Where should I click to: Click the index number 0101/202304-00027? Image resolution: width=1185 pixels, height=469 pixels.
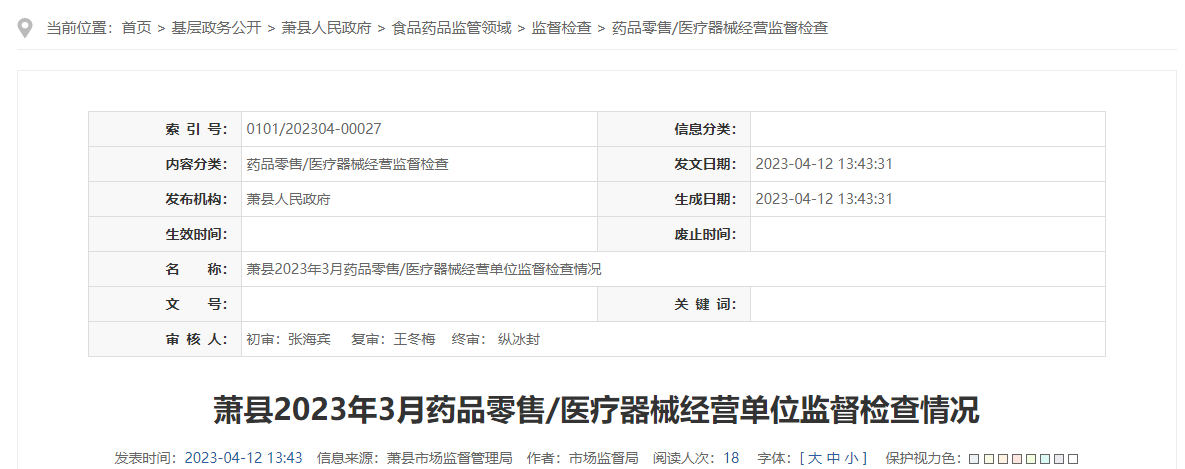click(x=313, y=129)
